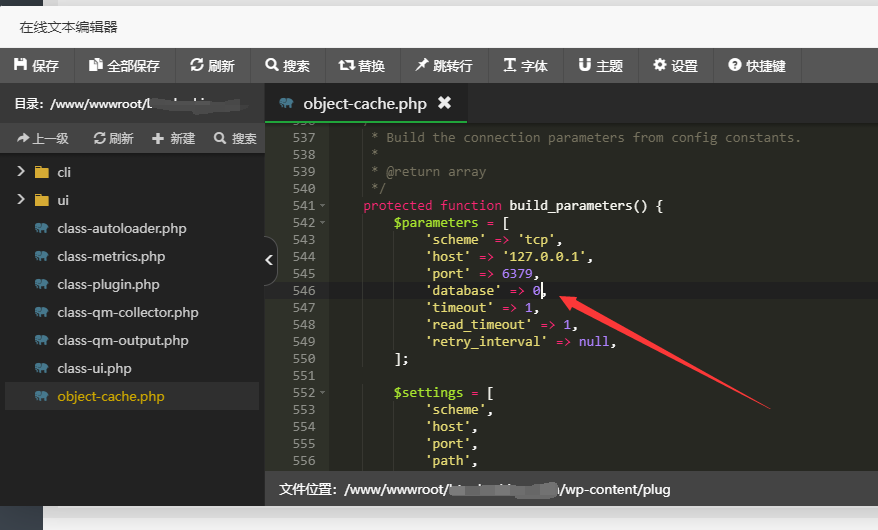Open the Theme (主题) selector
The image size is (878, 530).
600,66
